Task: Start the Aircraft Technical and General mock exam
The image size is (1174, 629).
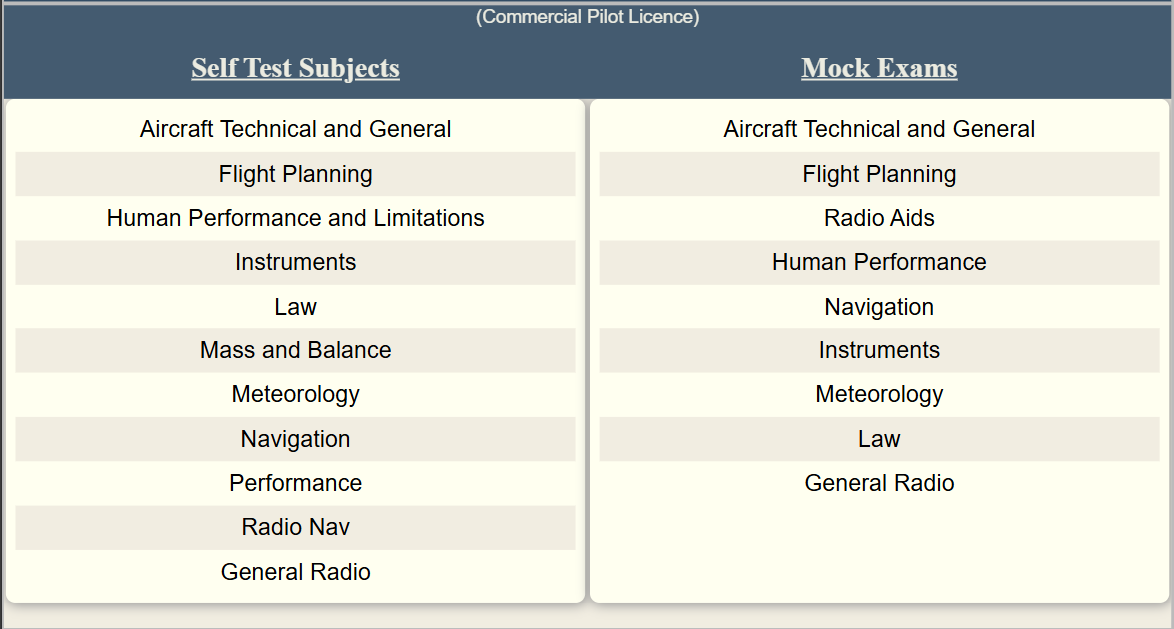Action: 879,130
